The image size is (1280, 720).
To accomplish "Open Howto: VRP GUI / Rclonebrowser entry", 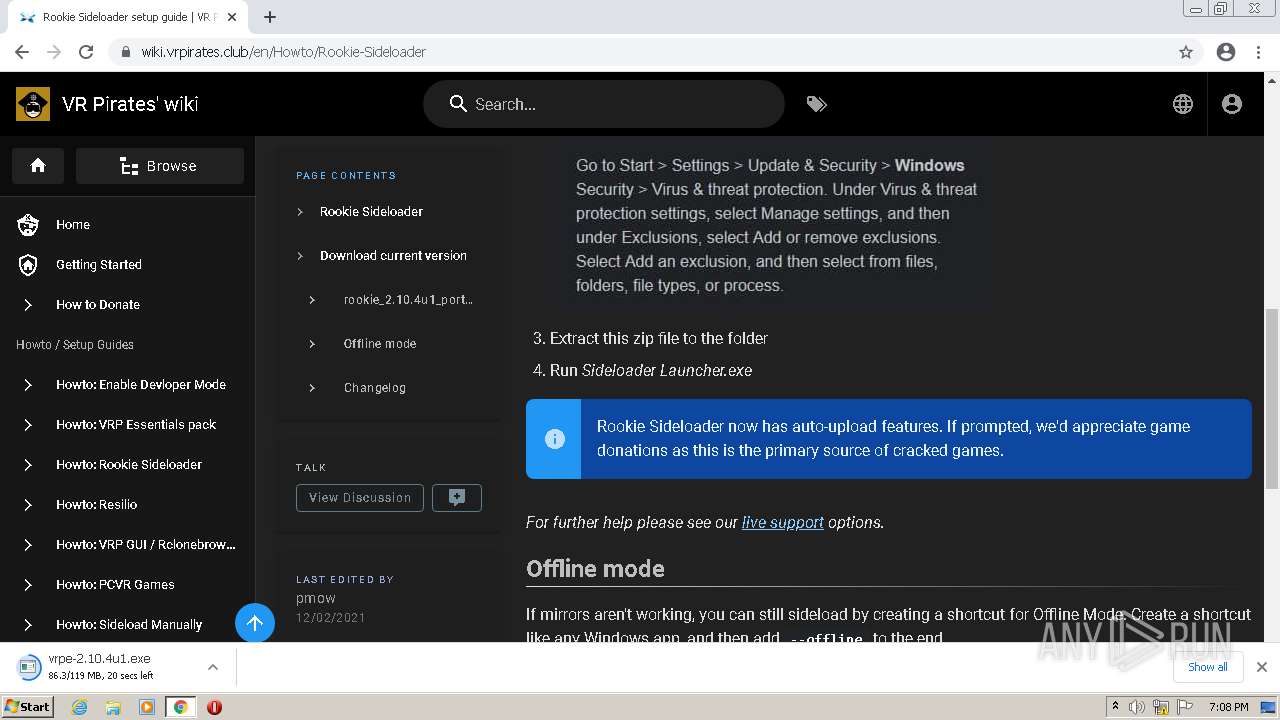I will coord(128,545).
